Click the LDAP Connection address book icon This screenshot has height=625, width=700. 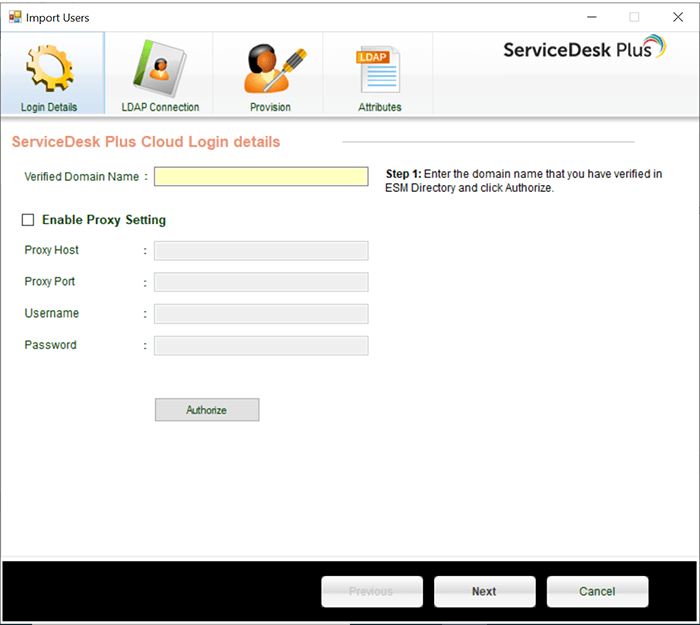coord(160,68)
